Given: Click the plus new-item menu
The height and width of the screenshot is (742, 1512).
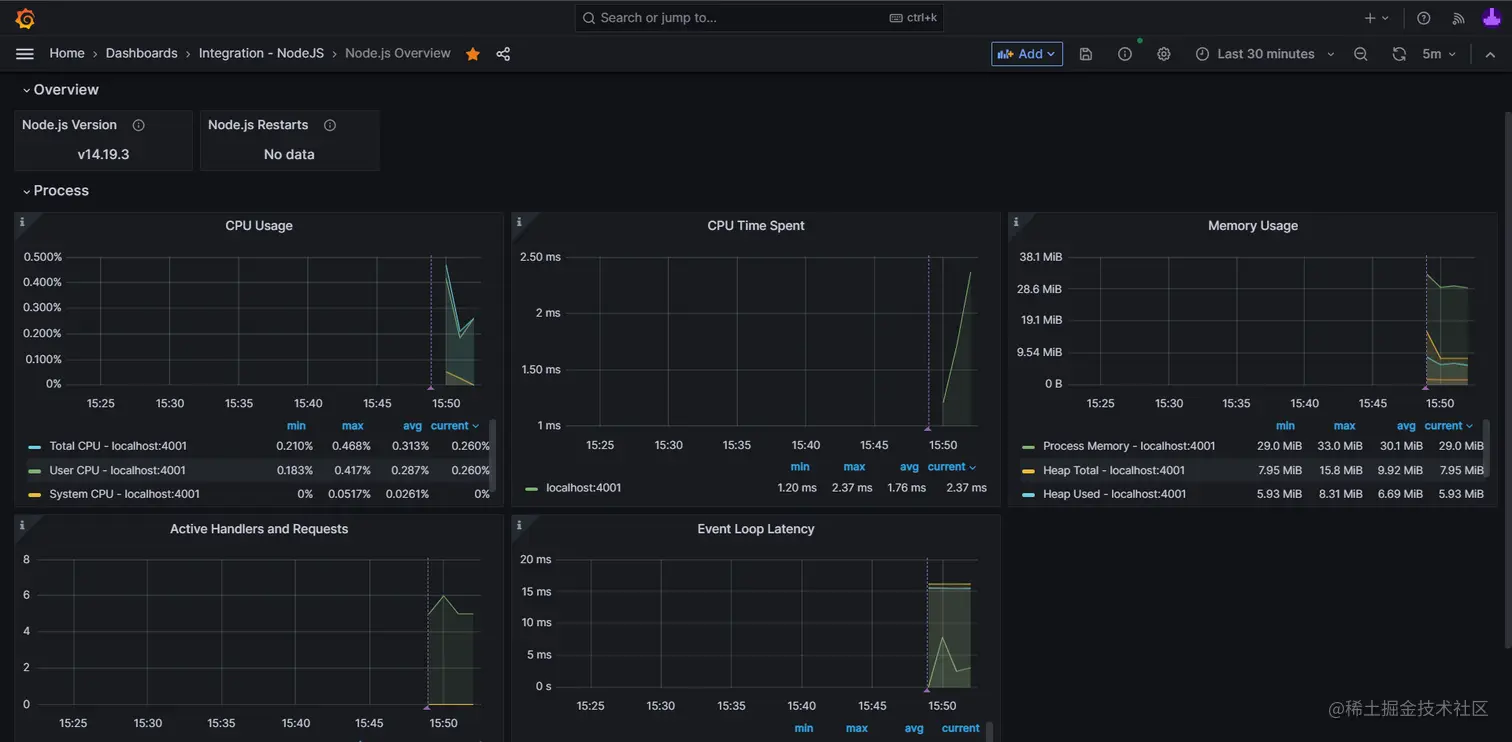Looking at the screenshot, I should [x=1377, y=18].
